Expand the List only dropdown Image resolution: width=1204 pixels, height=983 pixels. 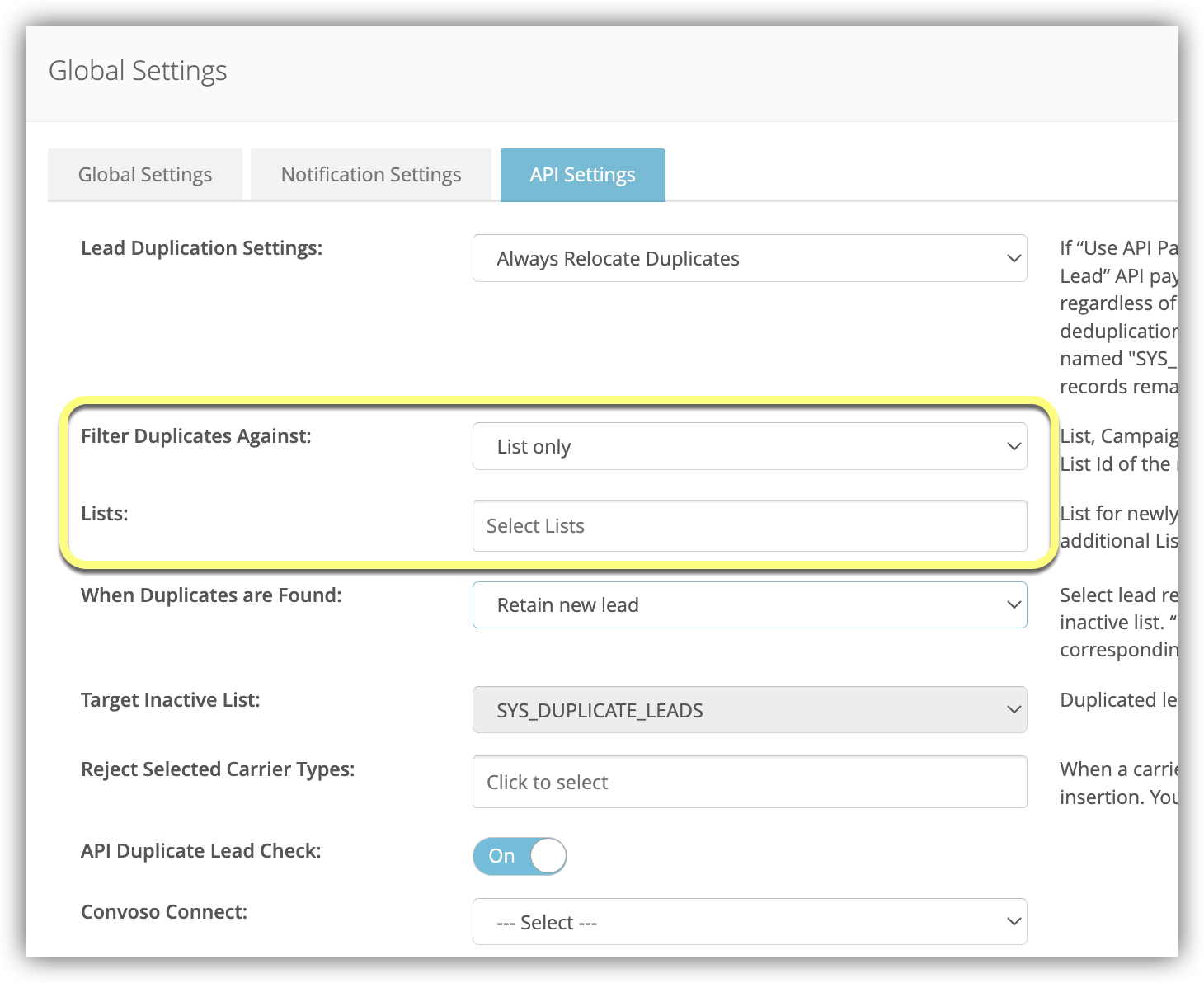click(x=749, y=447)
